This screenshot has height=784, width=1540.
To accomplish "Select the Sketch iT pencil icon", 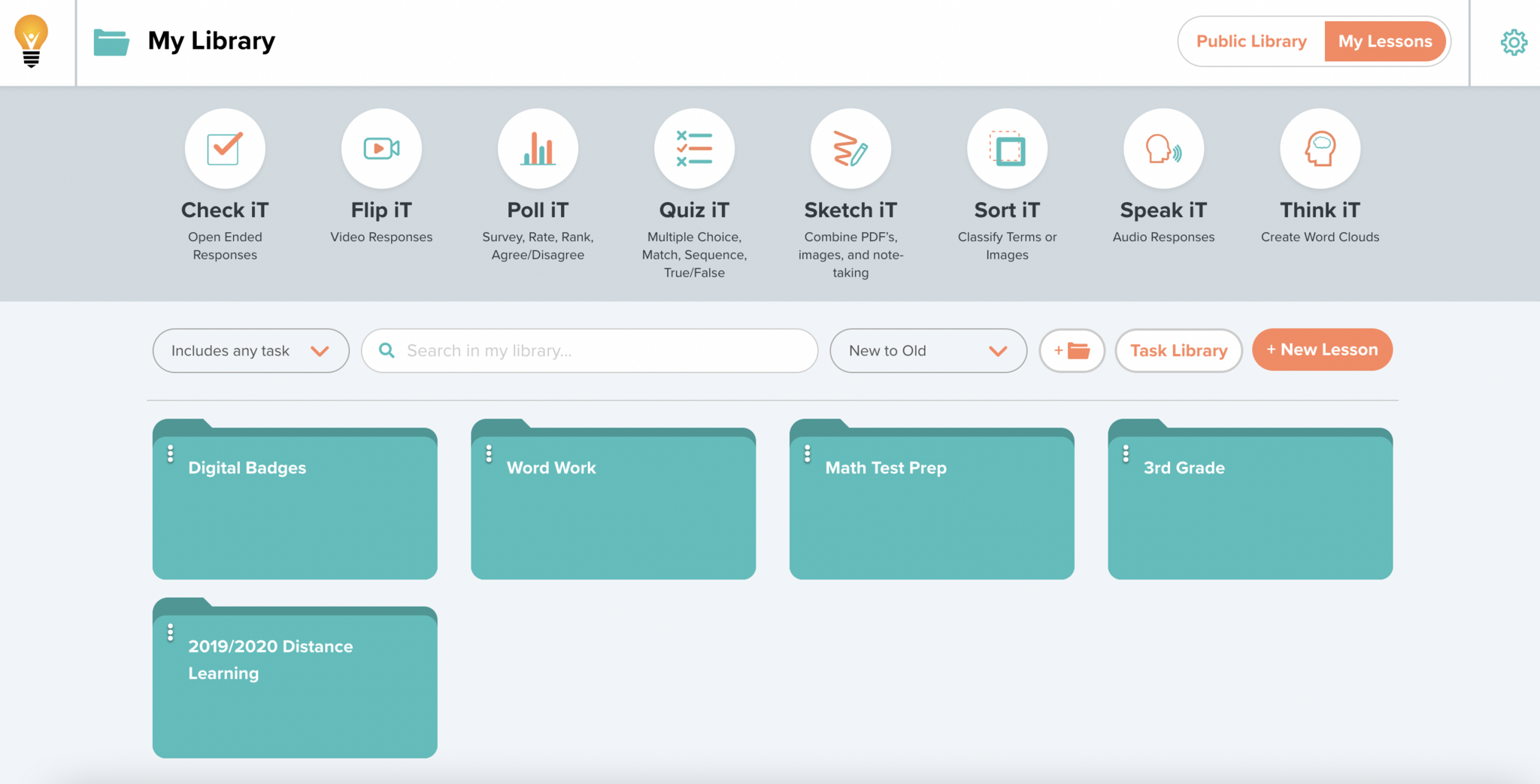I will [x=850, y=148].
